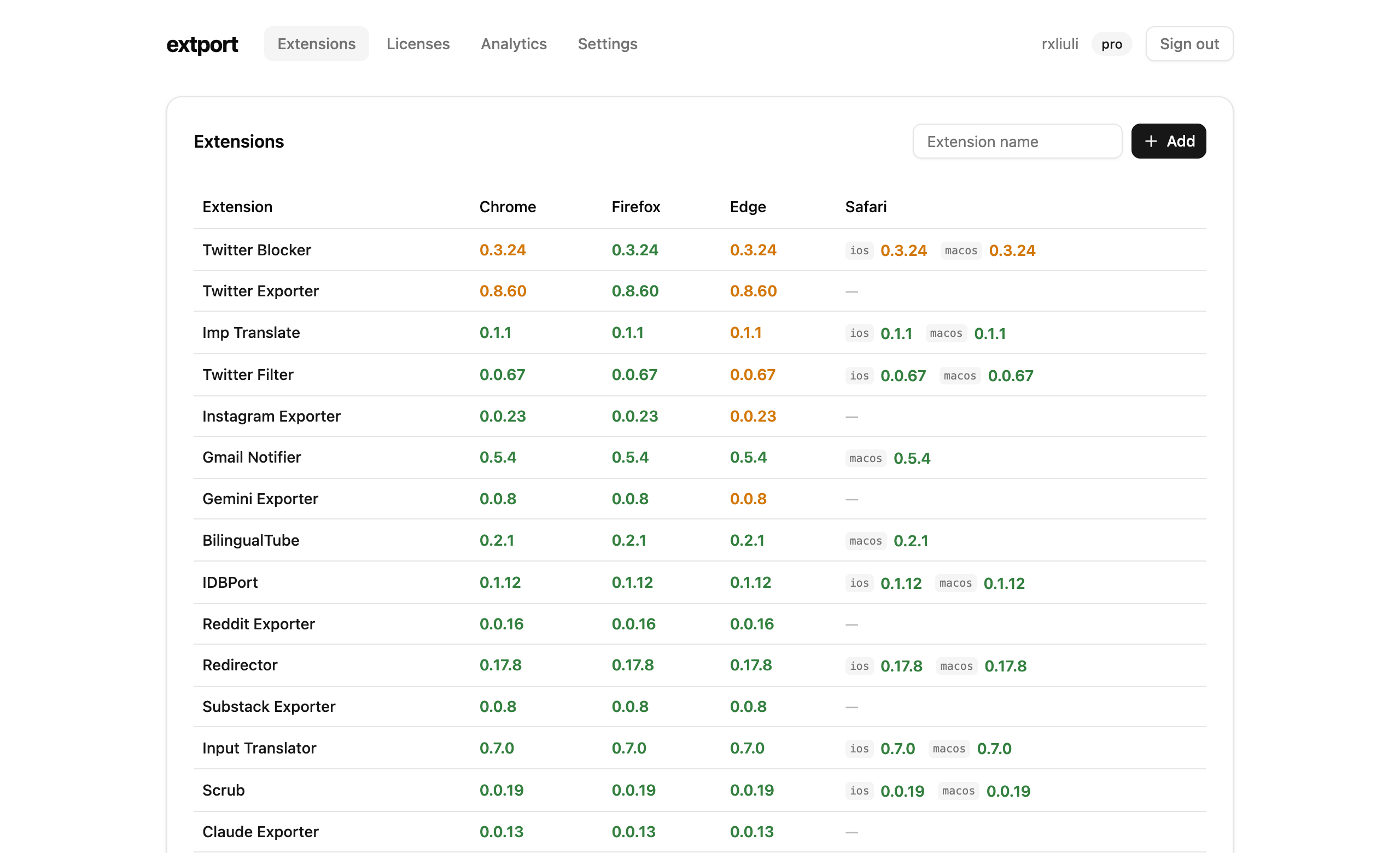The width and height of the screenshot is (1400, 853).
Task: Click Substack Exporter Chrome version 0.0.8
Action: (498, 706)
